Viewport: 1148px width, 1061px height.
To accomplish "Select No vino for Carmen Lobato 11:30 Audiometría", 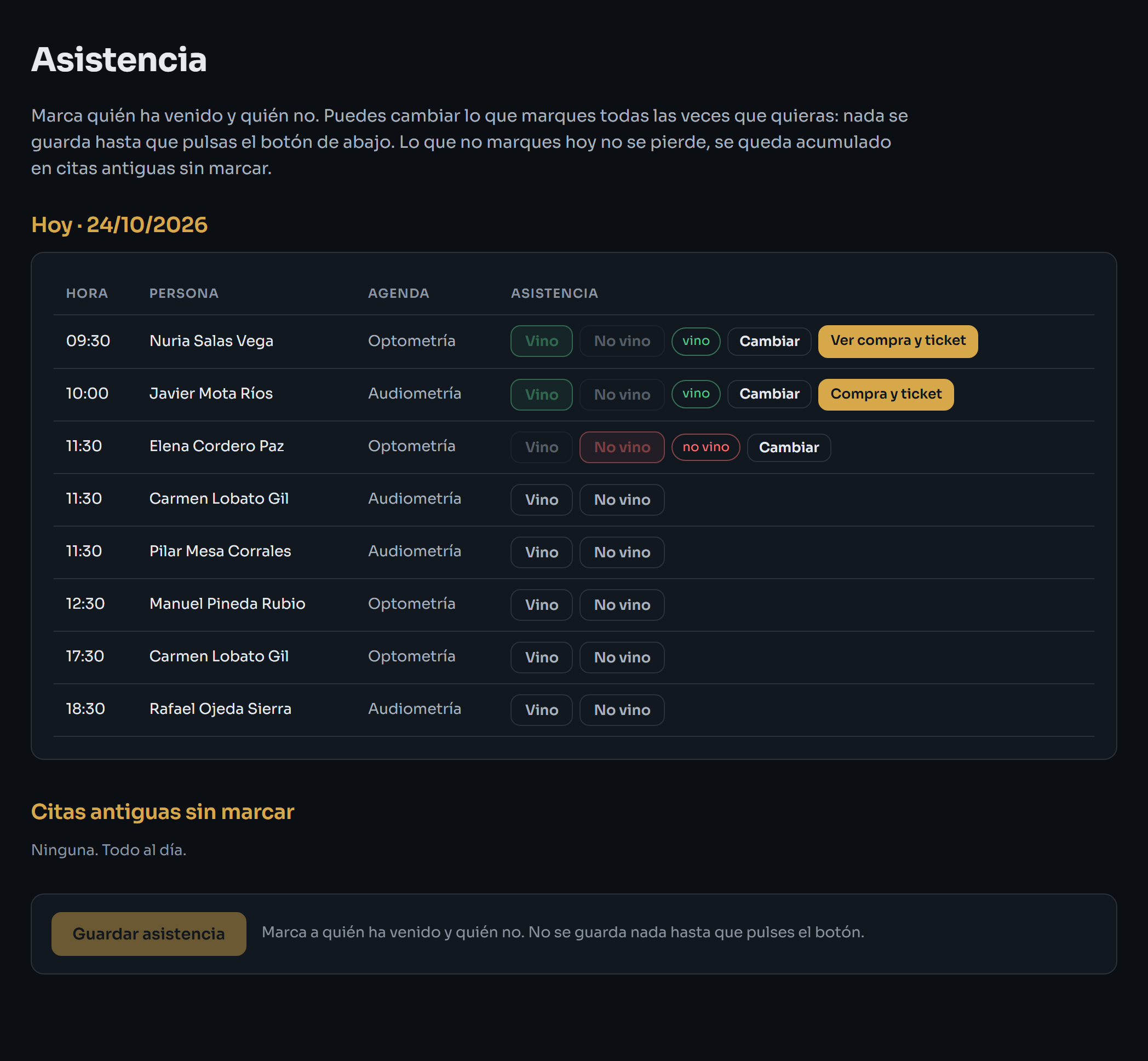I will coord(622,499).
